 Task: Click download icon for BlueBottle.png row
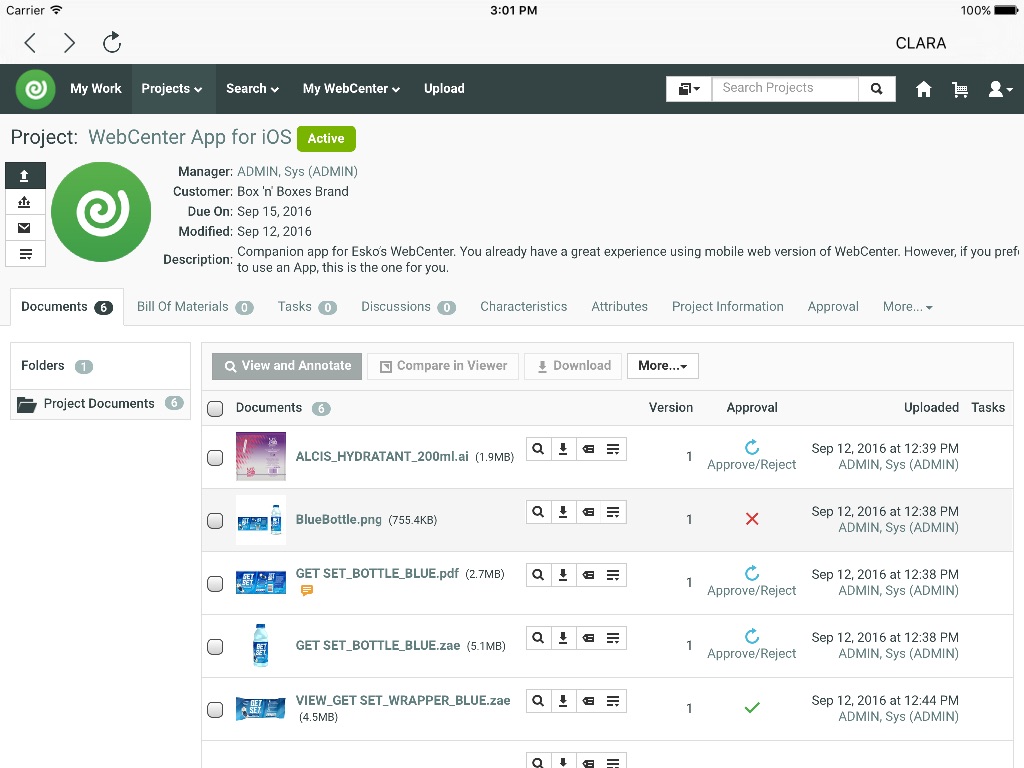point(563,512)
